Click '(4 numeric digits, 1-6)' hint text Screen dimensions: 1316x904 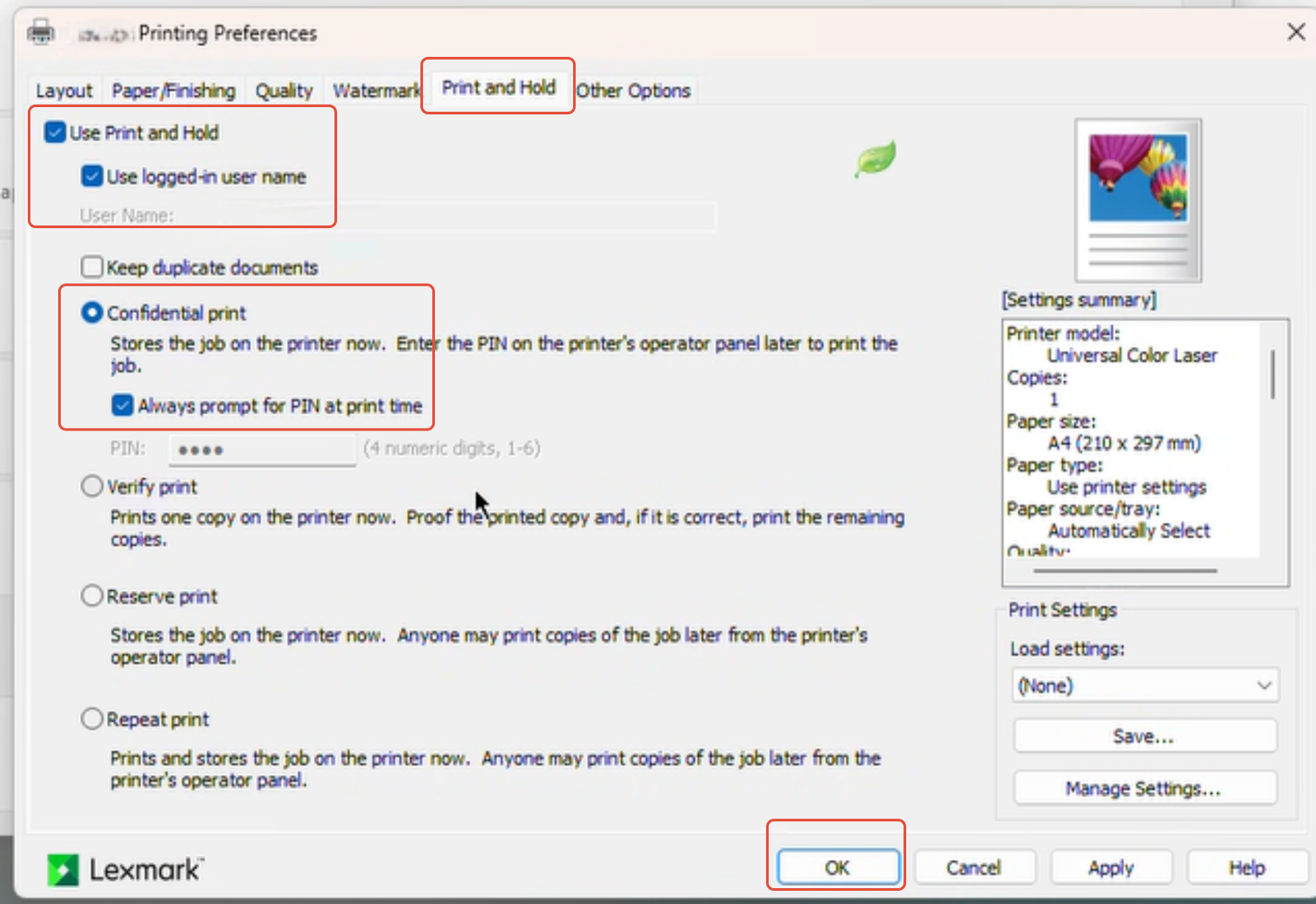452,448
